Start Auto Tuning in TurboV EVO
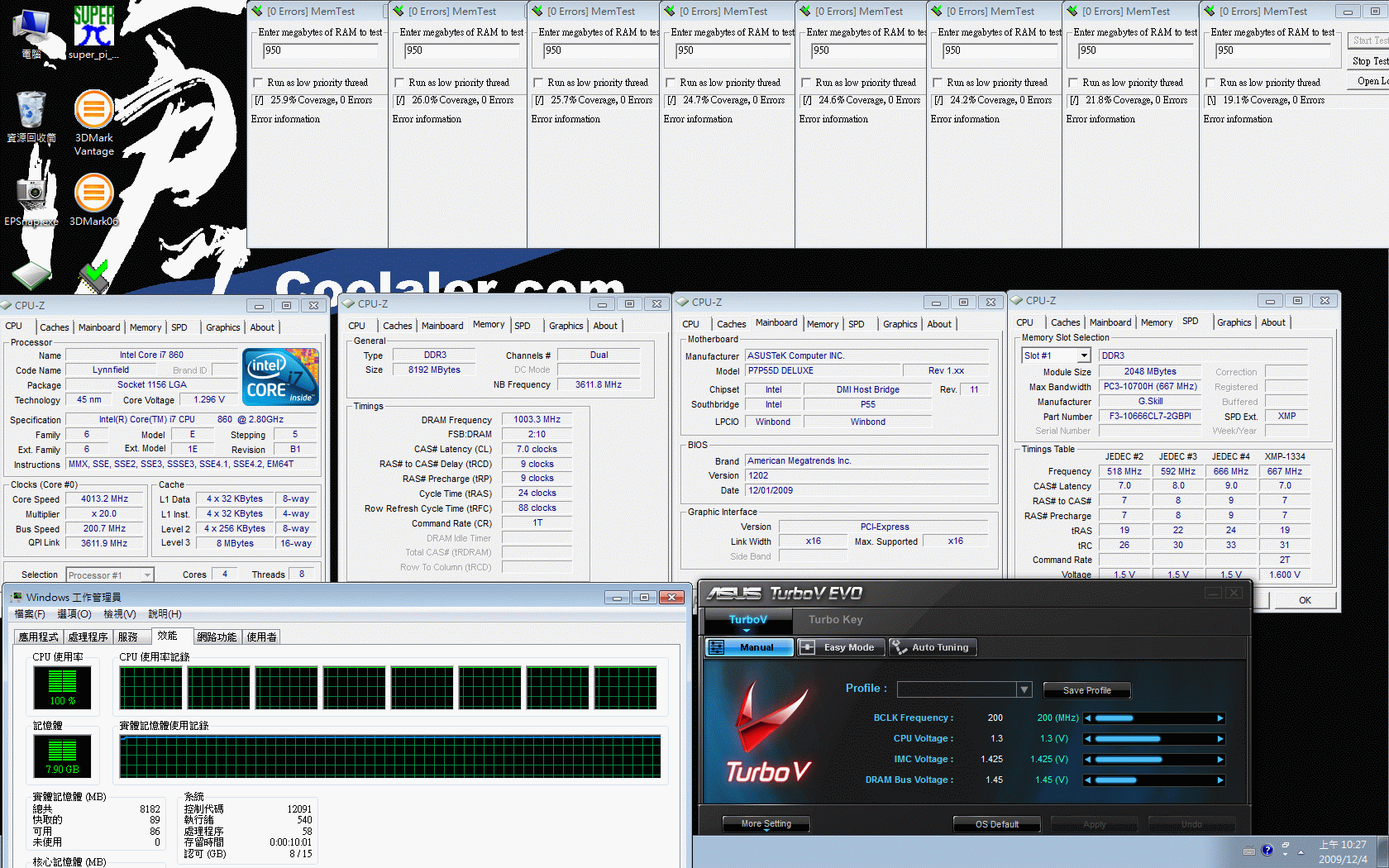 point(933,647)
